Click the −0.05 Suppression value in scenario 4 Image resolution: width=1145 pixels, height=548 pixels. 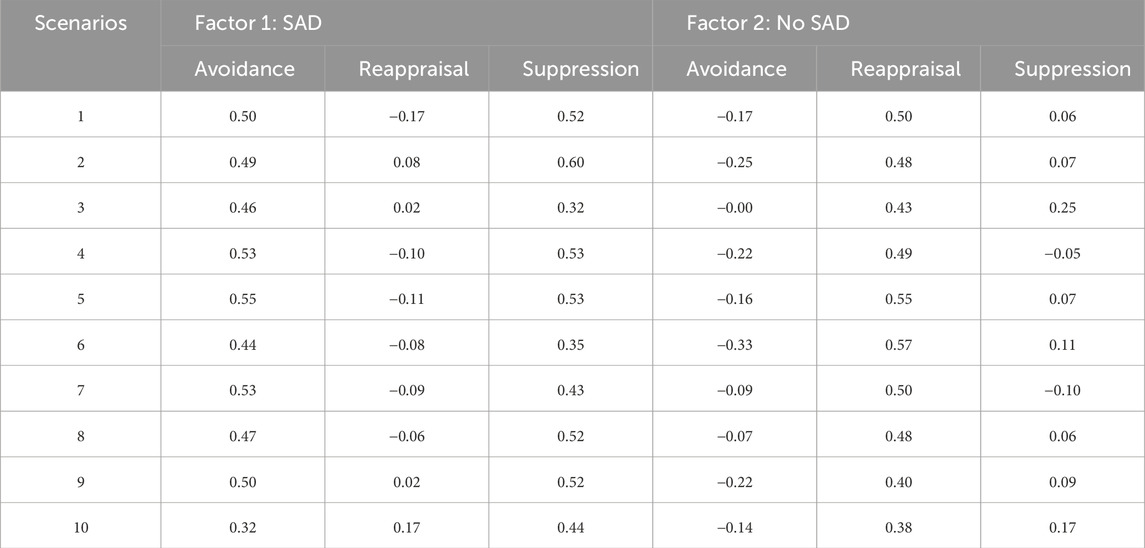coord(1062,254)
